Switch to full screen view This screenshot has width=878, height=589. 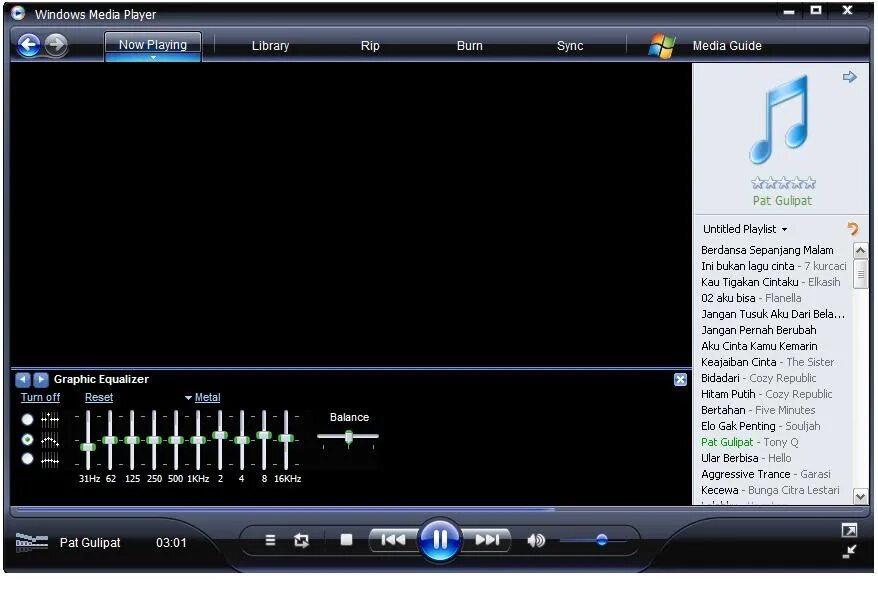[x=849, y=530]
